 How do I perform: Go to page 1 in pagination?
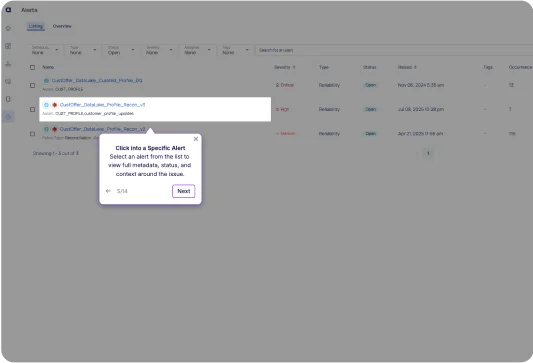click(x=428, y=153)
